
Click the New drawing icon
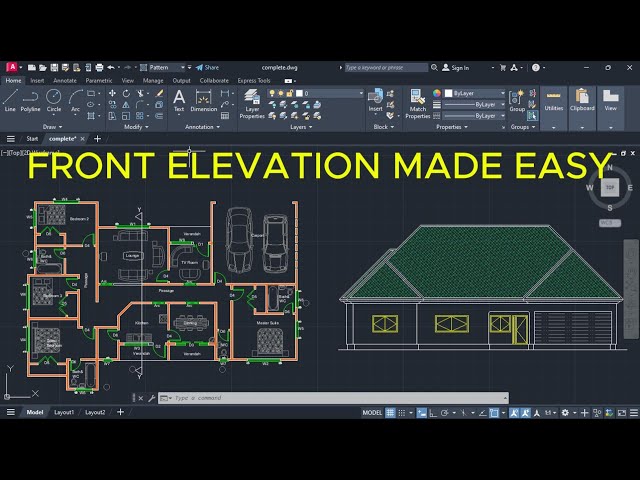32,67
